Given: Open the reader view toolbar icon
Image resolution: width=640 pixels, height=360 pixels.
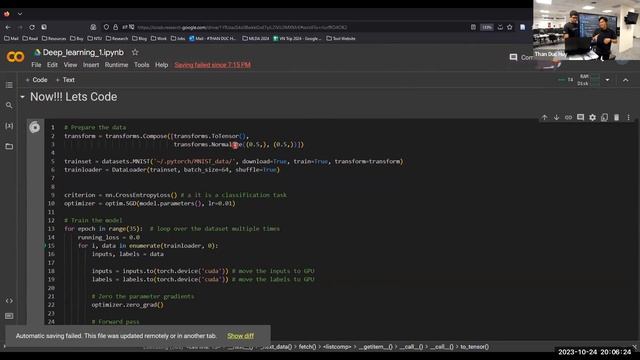Looking at the screenshot, I should pos(473,27).
